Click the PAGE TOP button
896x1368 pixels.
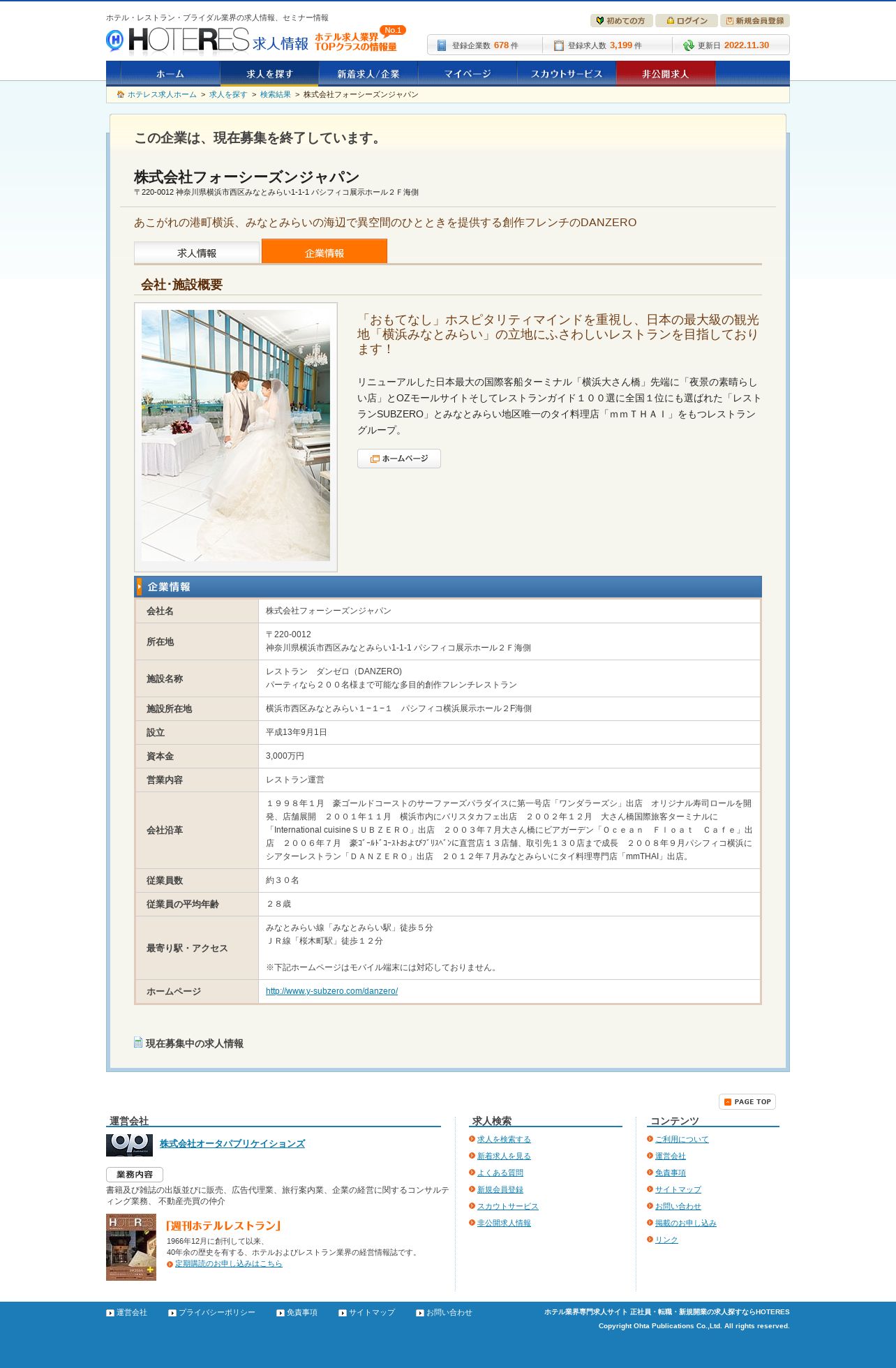point(747,1101)
